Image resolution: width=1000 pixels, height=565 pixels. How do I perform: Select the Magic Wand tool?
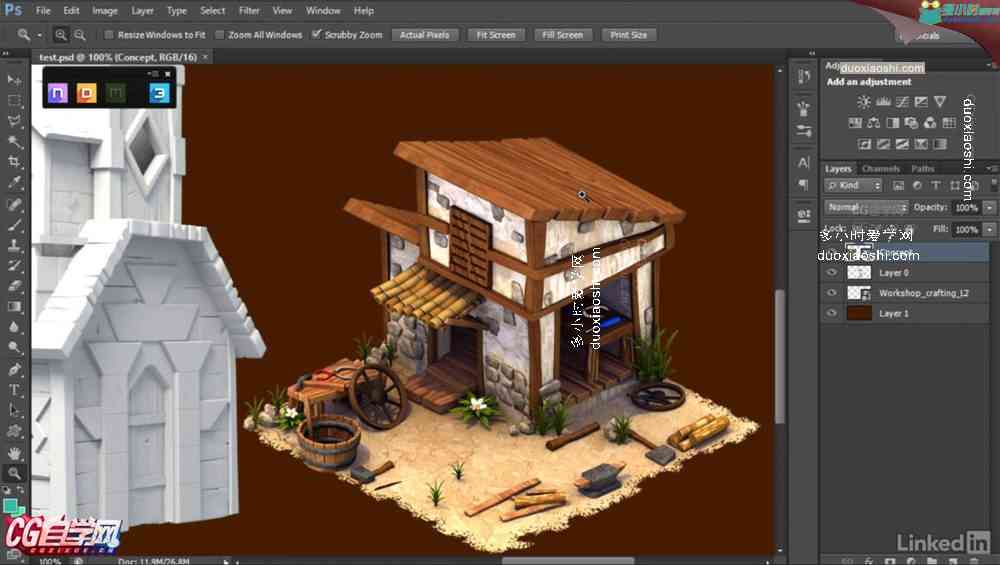point(14,142)
